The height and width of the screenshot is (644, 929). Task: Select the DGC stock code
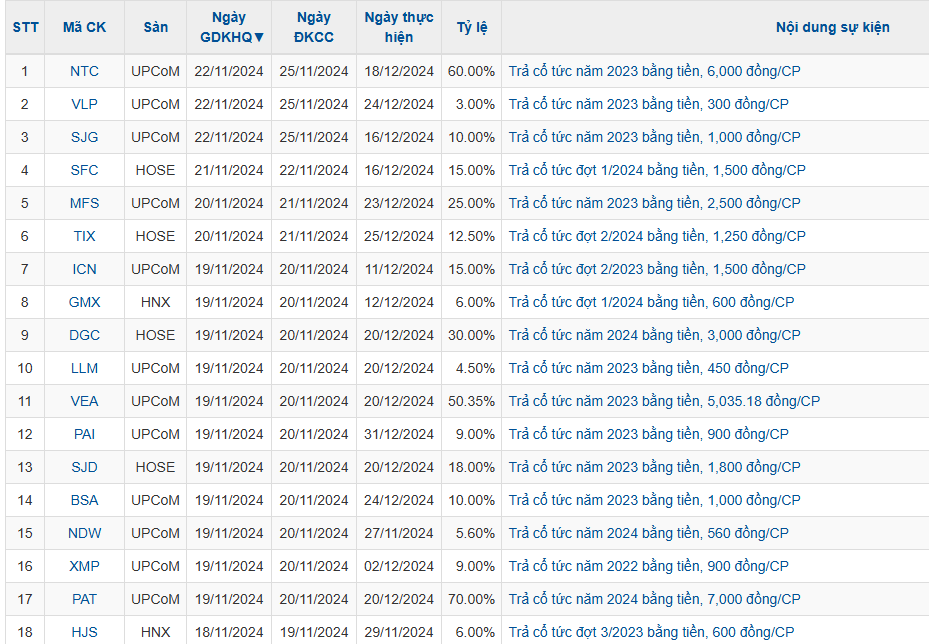pyautogui.click(x=84, y=335)
